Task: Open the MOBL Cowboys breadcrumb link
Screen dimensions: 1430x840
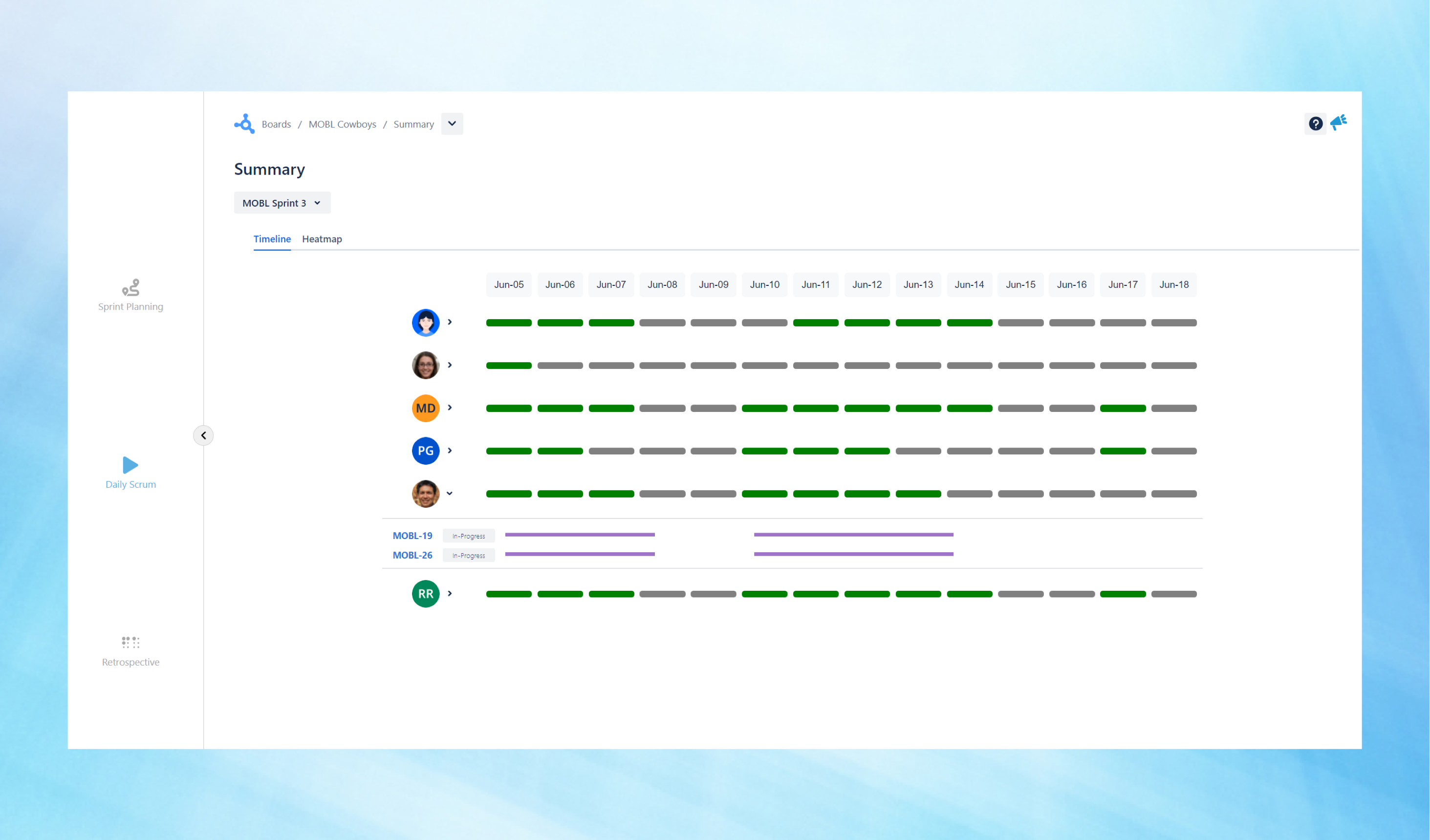Action: 342,124
